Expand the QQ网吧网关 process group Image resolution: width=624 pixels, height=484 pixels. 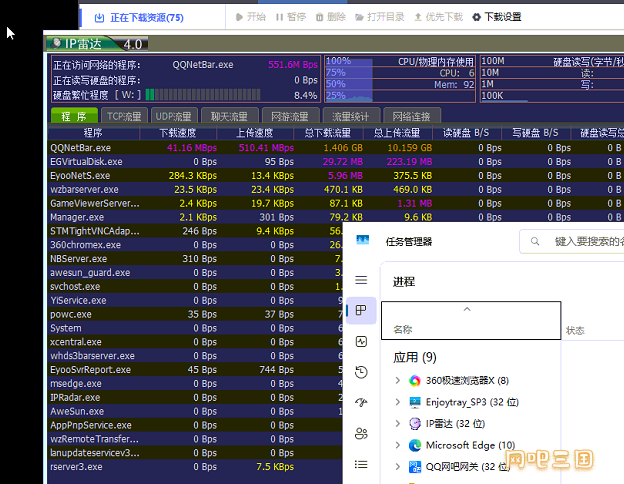click(x=398, y=466)
